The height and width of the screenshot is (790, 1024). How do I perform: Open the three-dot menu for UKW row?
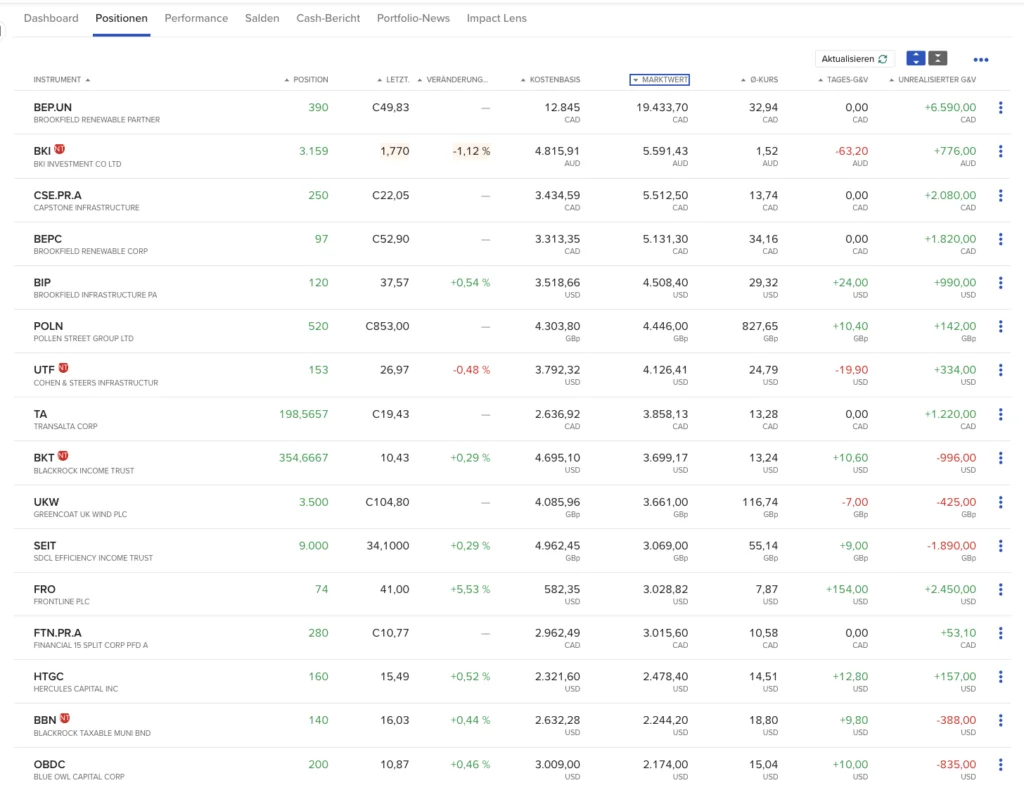(1000, 502)
